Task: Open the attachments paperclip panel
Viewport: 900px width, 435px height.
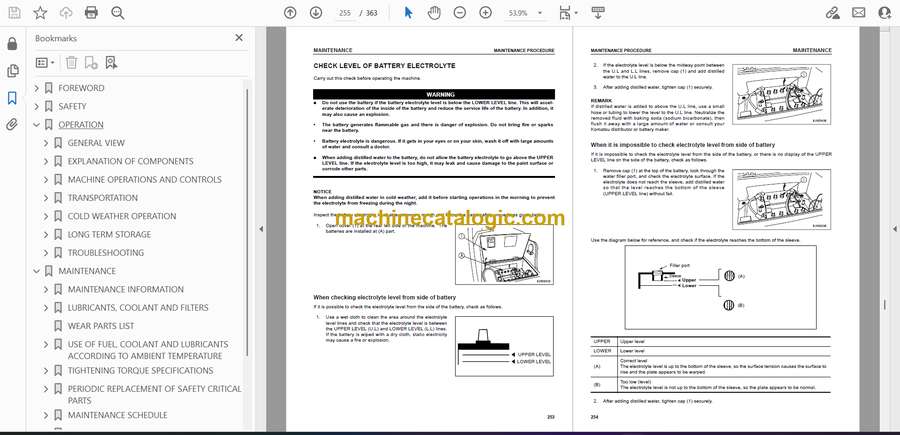Action: click(12, 125)
